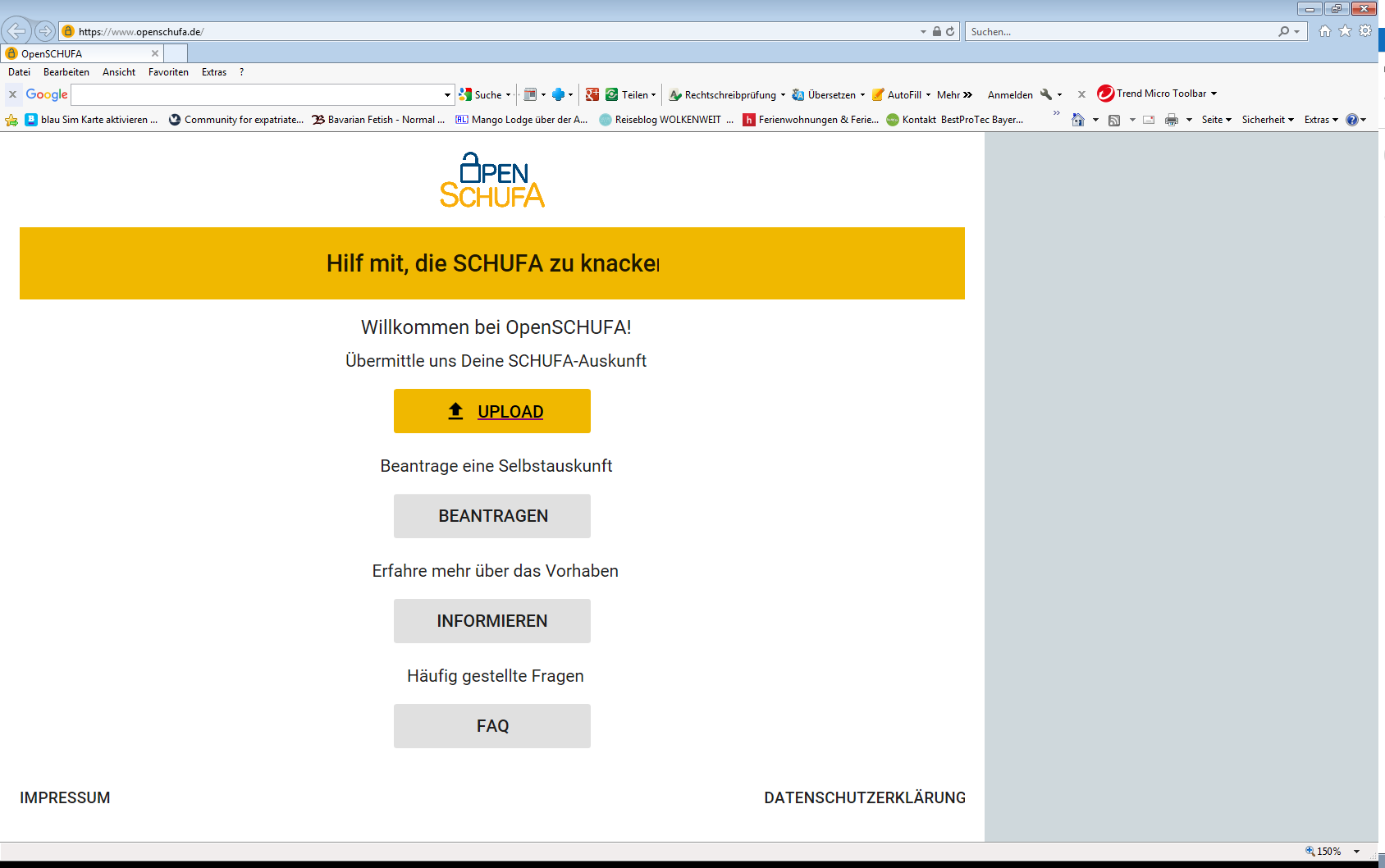
Task: Open Ferienwohnungen & Ferie... favorite
Action: [x=811, y=120]
